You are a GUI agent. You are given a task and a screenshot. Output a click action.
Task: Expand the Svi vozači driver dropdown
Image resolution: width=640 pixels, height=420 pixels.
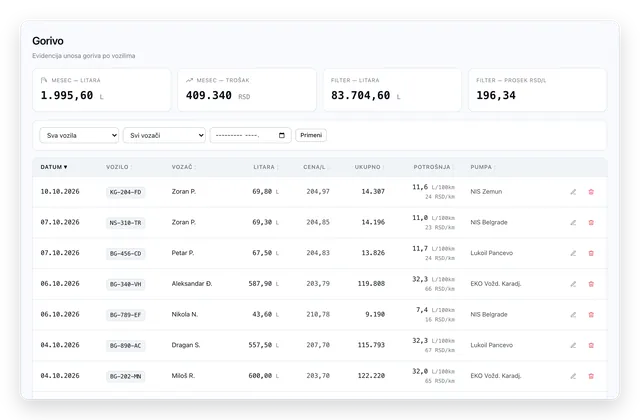tap(164, 135)
